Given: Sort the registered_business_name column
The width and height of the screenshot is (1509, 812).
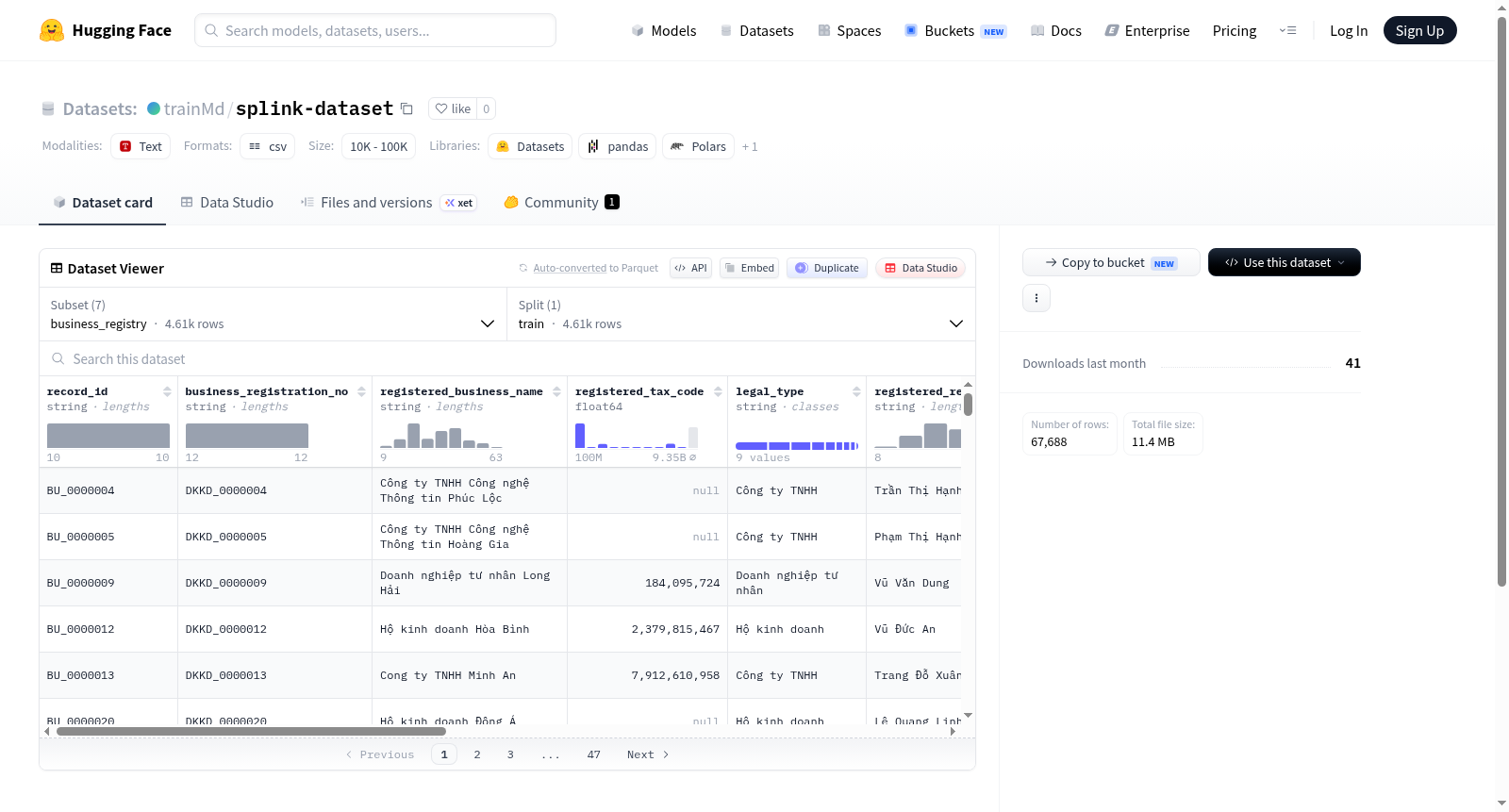Looking at the screenshot, I should tap(556, 391).
